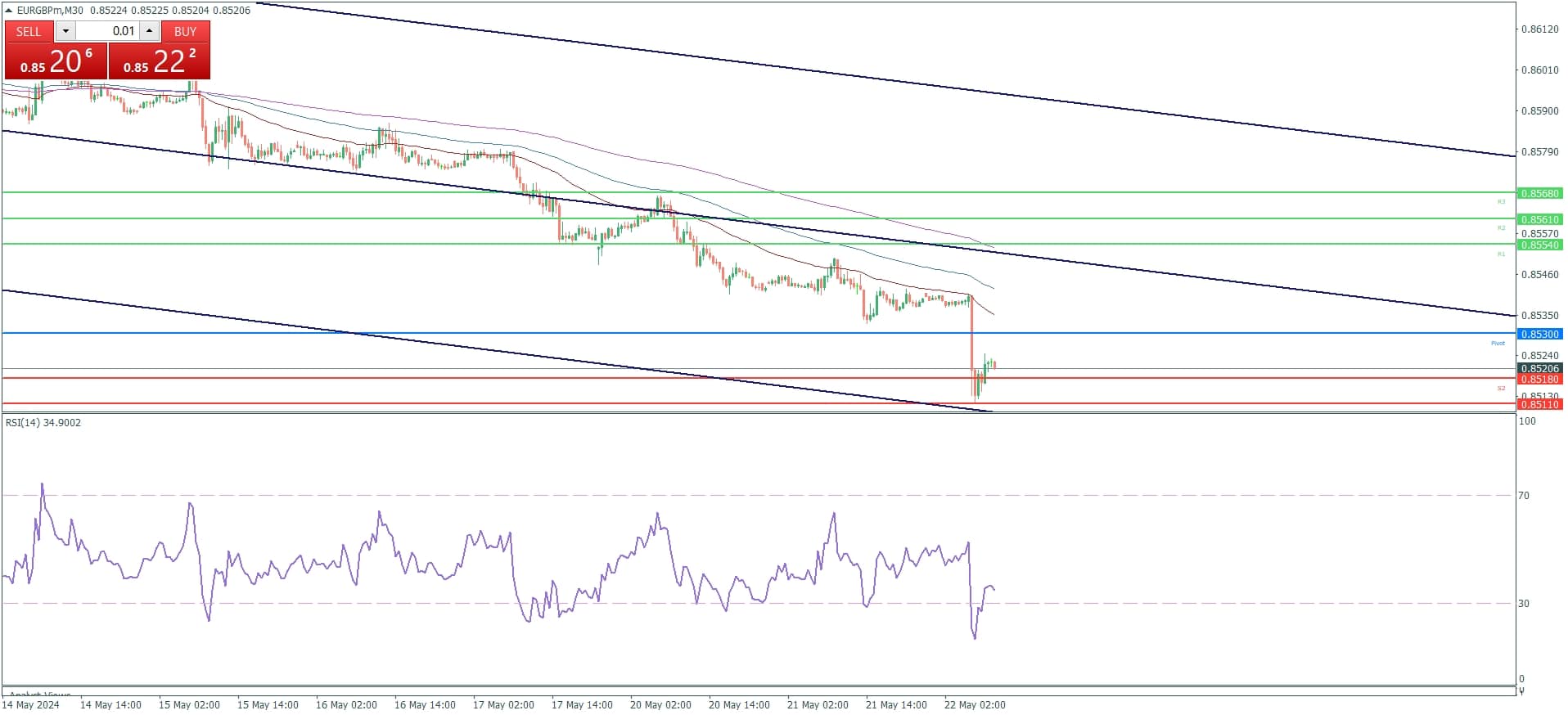Click the green 0.85680 R3 price label

tap(1539, 193)
